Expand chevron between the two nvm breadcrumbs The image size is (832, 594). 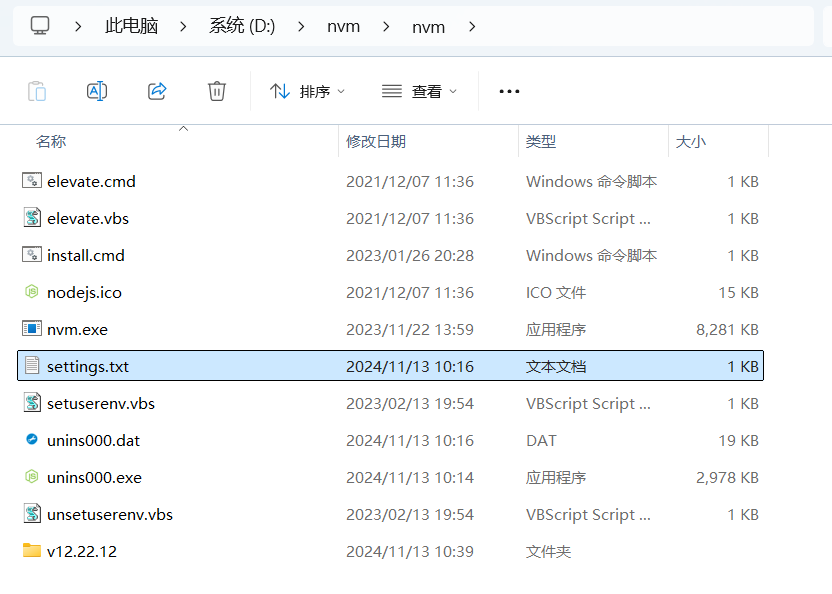pos(386,26)
